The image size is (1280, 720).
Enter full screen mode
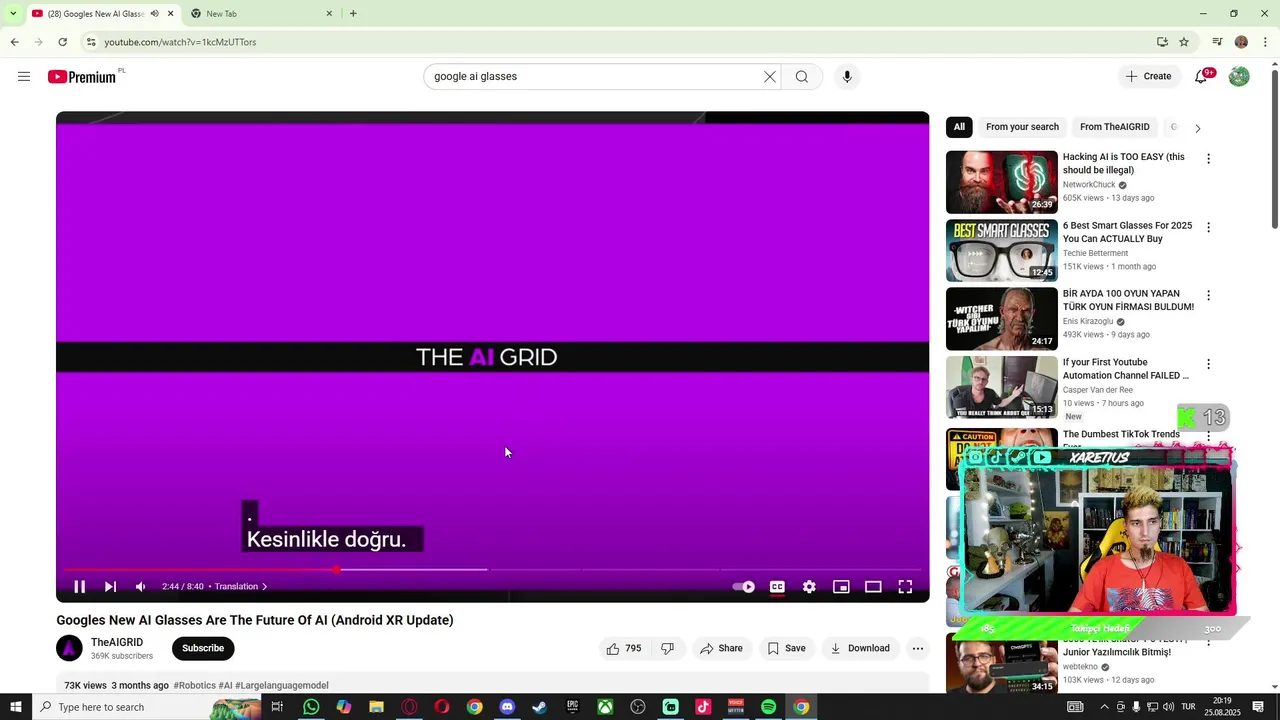pos(905,587)
